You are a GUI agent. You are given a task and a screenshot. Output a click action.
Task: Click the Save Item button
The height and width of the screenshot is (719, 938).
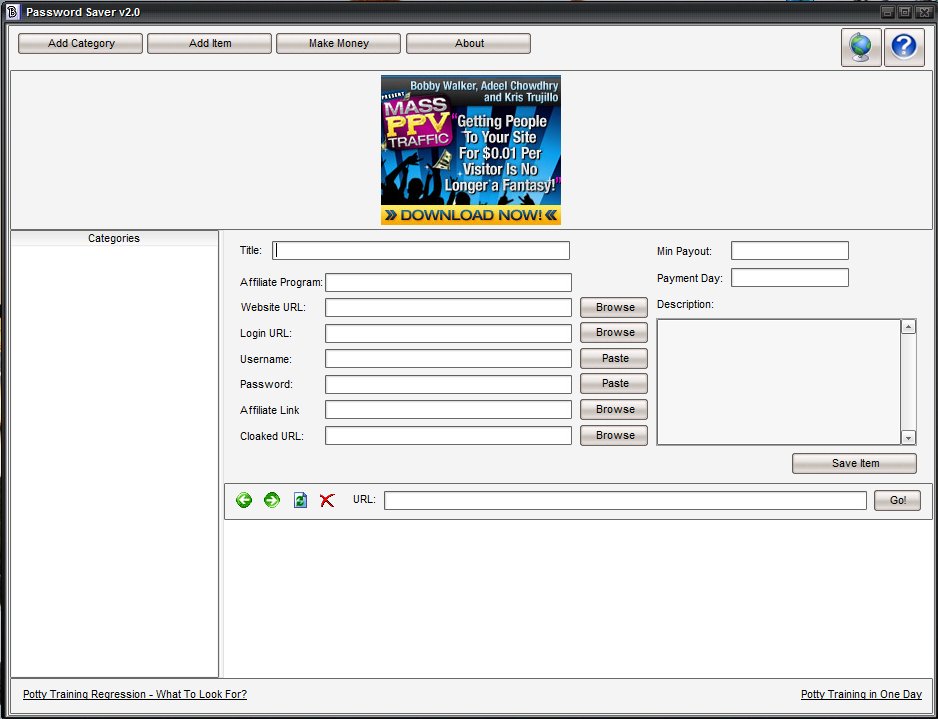coord(855,464)
